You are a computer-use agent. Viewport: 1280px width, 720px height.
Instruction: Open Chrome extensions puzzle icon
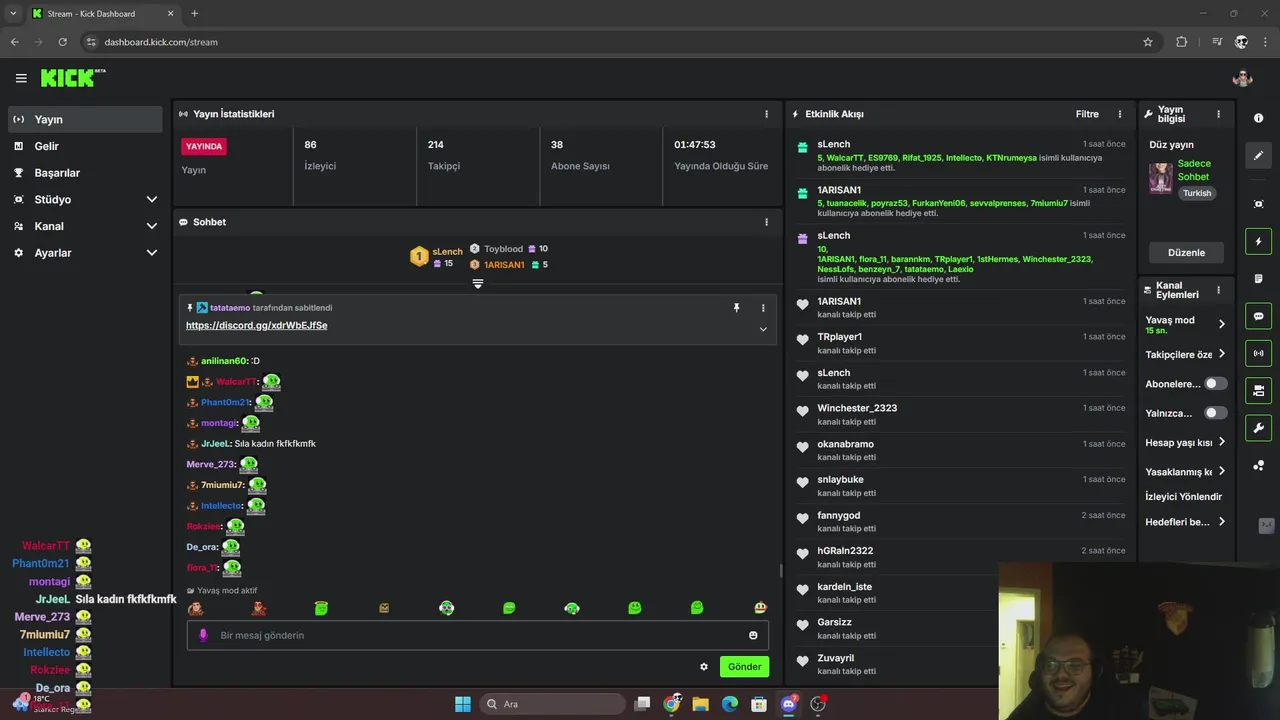pyautogui.click(x=1181, y=42)
